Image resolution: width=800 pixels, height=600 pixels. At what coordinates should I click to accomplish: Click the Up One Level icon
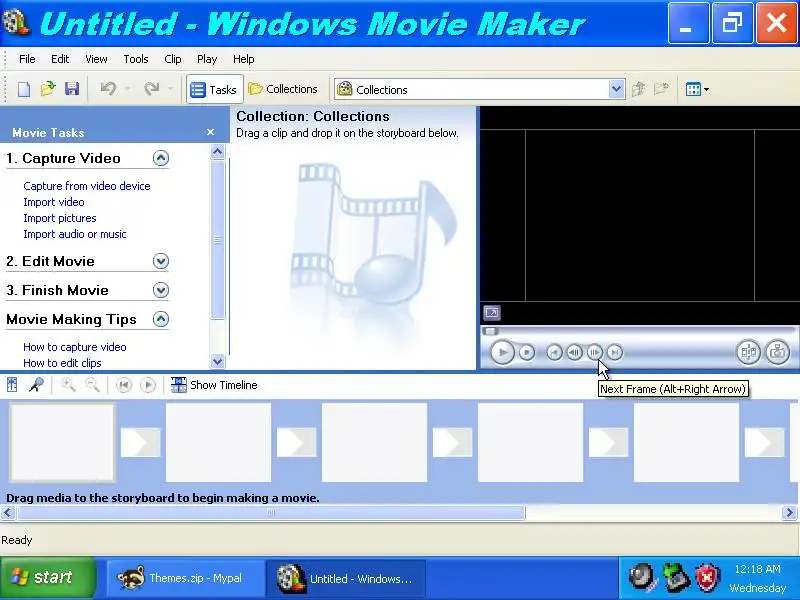click(x=638, y=89)
